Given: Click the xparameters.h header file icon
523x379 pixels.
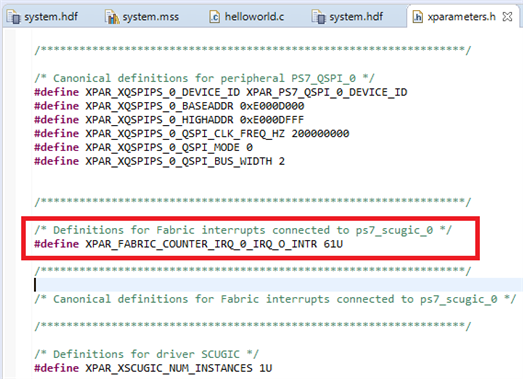Looking at the screenshot, I should (x=418, y=17).
